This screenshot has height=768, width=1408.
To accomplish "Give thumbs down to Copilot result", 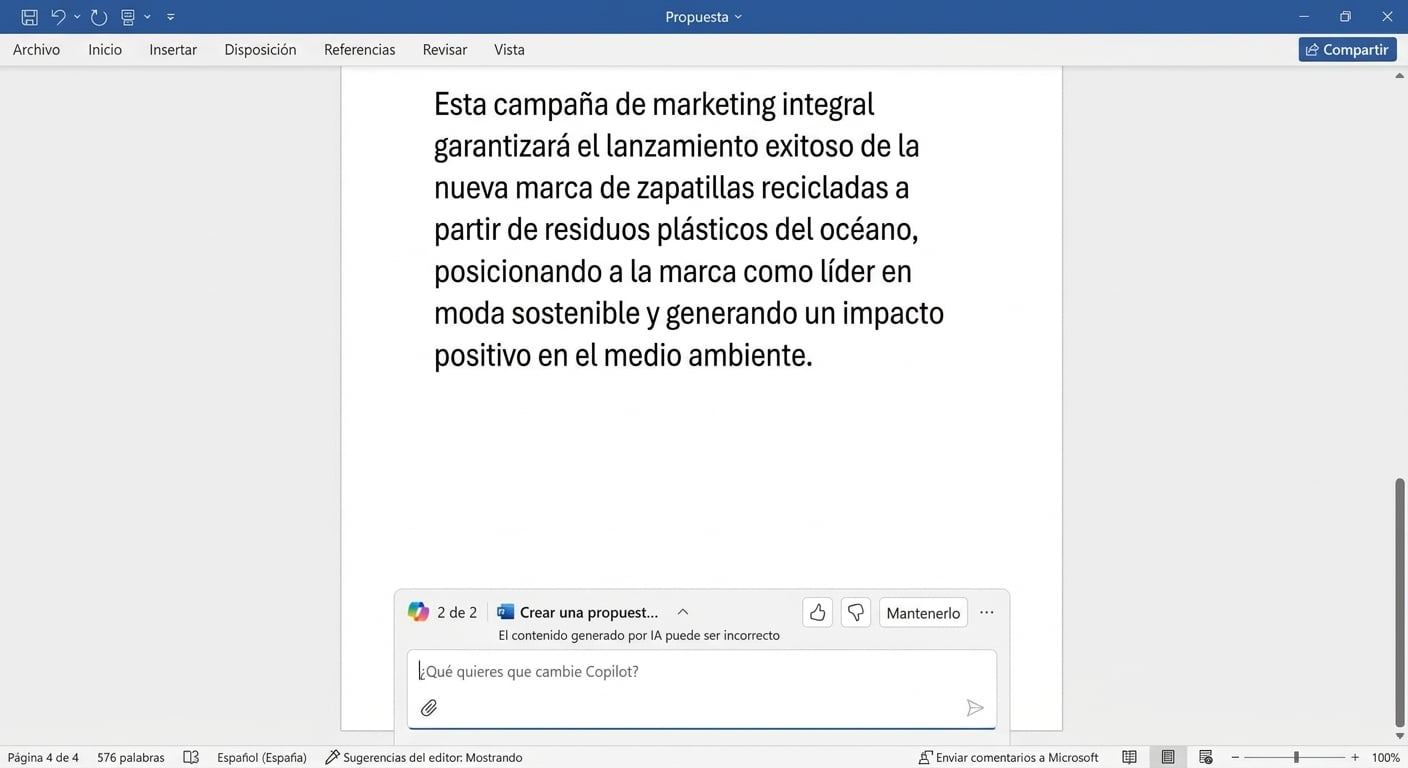I will 856,612.
